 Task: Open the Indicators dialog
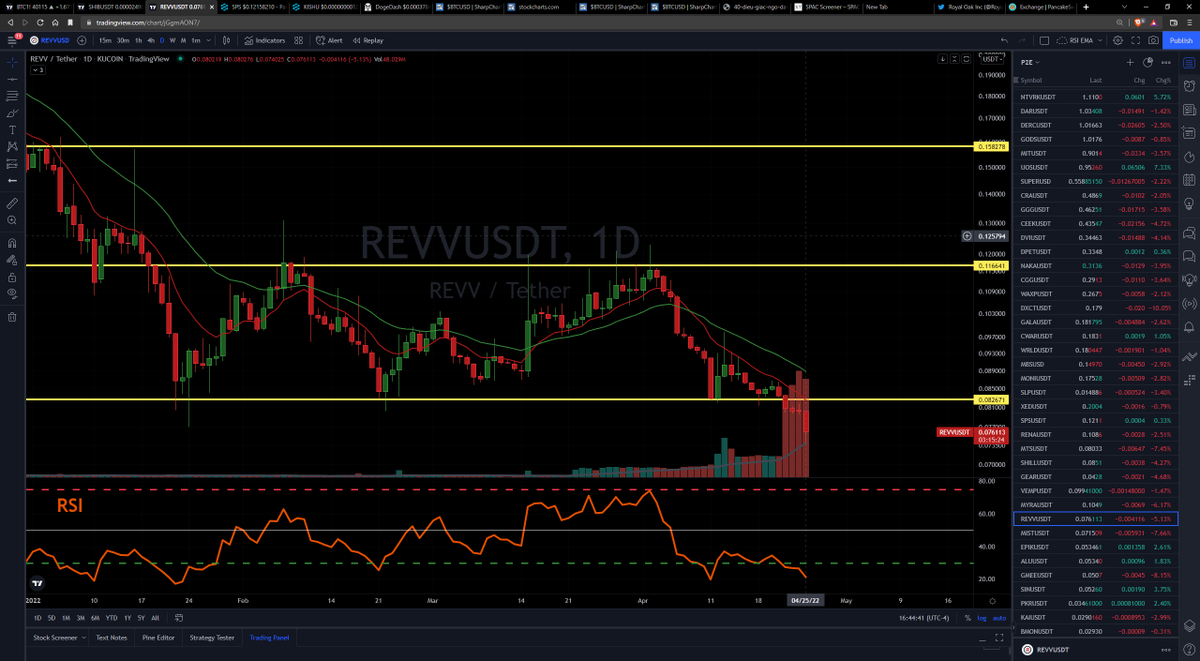click(x=265, y=40)
